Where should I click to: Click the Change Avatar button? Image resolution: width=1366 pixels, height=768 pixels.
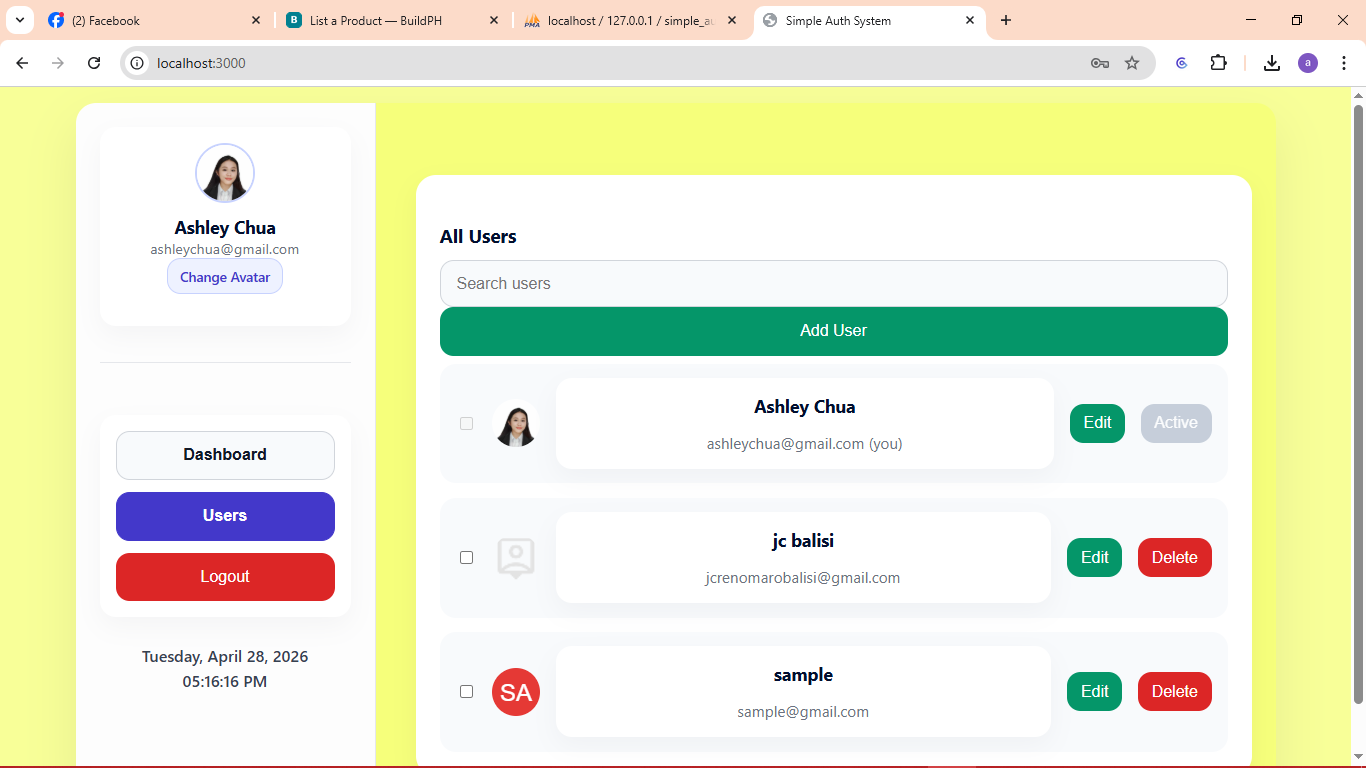pos(225,277)
